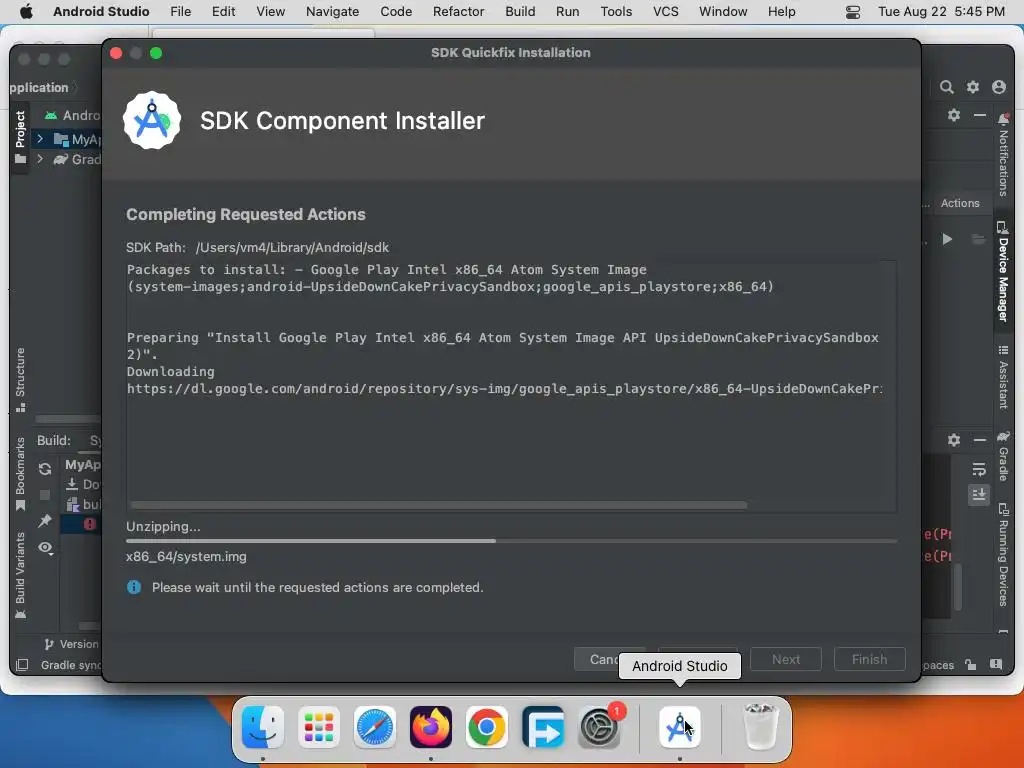Open the Assistant side panel
This screenshot has height=768, width=1024.
point(1003,377)
